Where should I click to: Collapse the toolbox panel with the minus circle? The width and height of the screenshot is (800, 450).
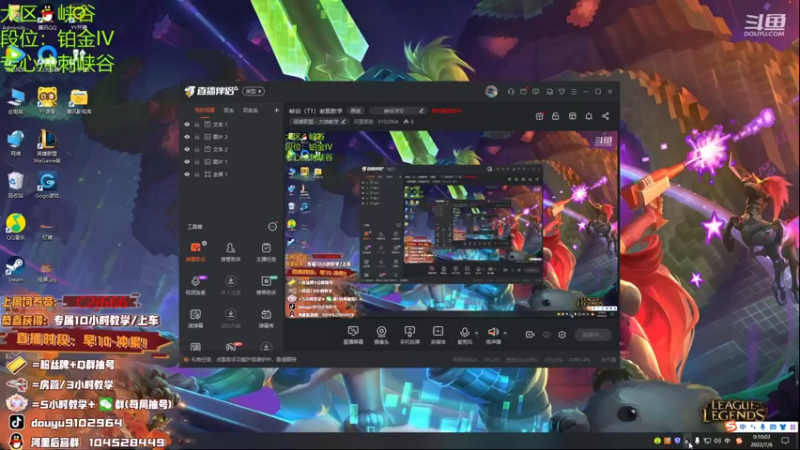click(x=272, y=227)
